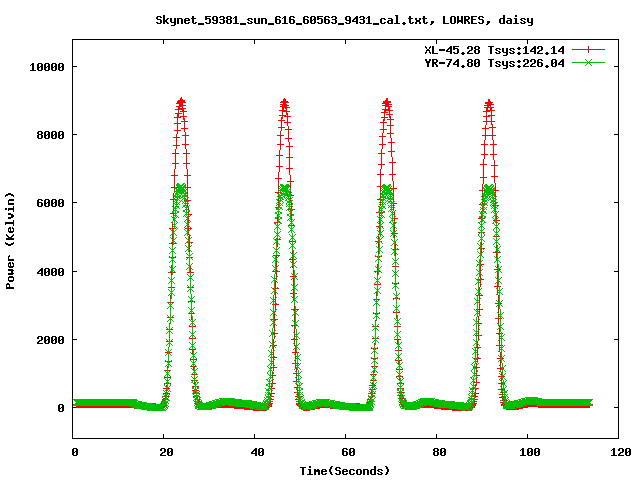Click the red legend line sample
Screen dimensions: 640x480
pos(588,50)
